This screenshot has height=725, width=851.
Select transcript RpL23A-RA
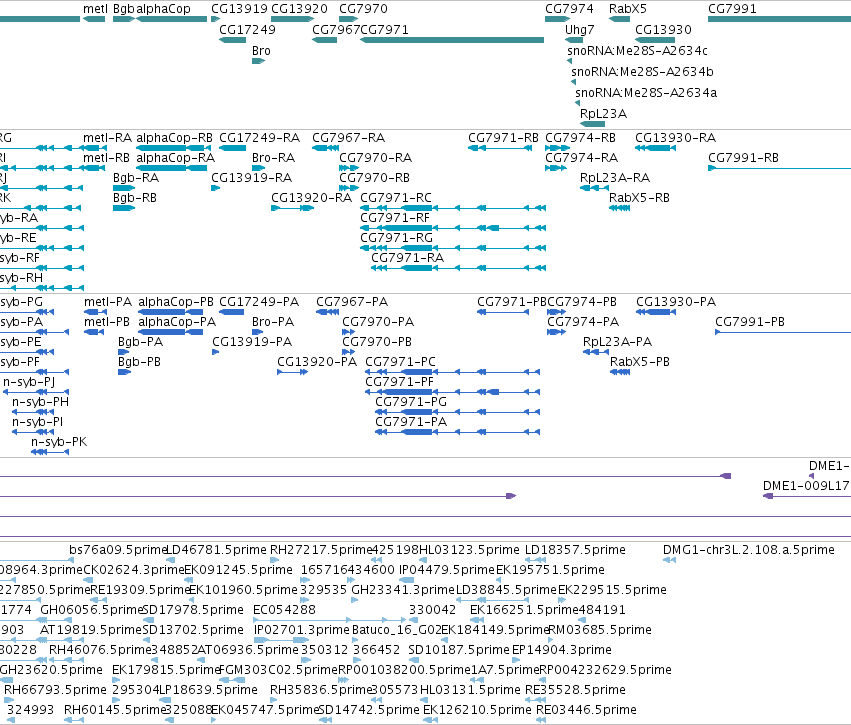click(x=615, y=178)
